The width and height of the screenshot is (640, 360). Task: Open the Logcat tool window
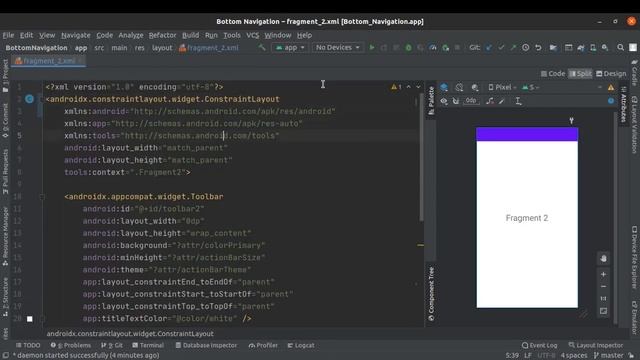tap(301, 345)
